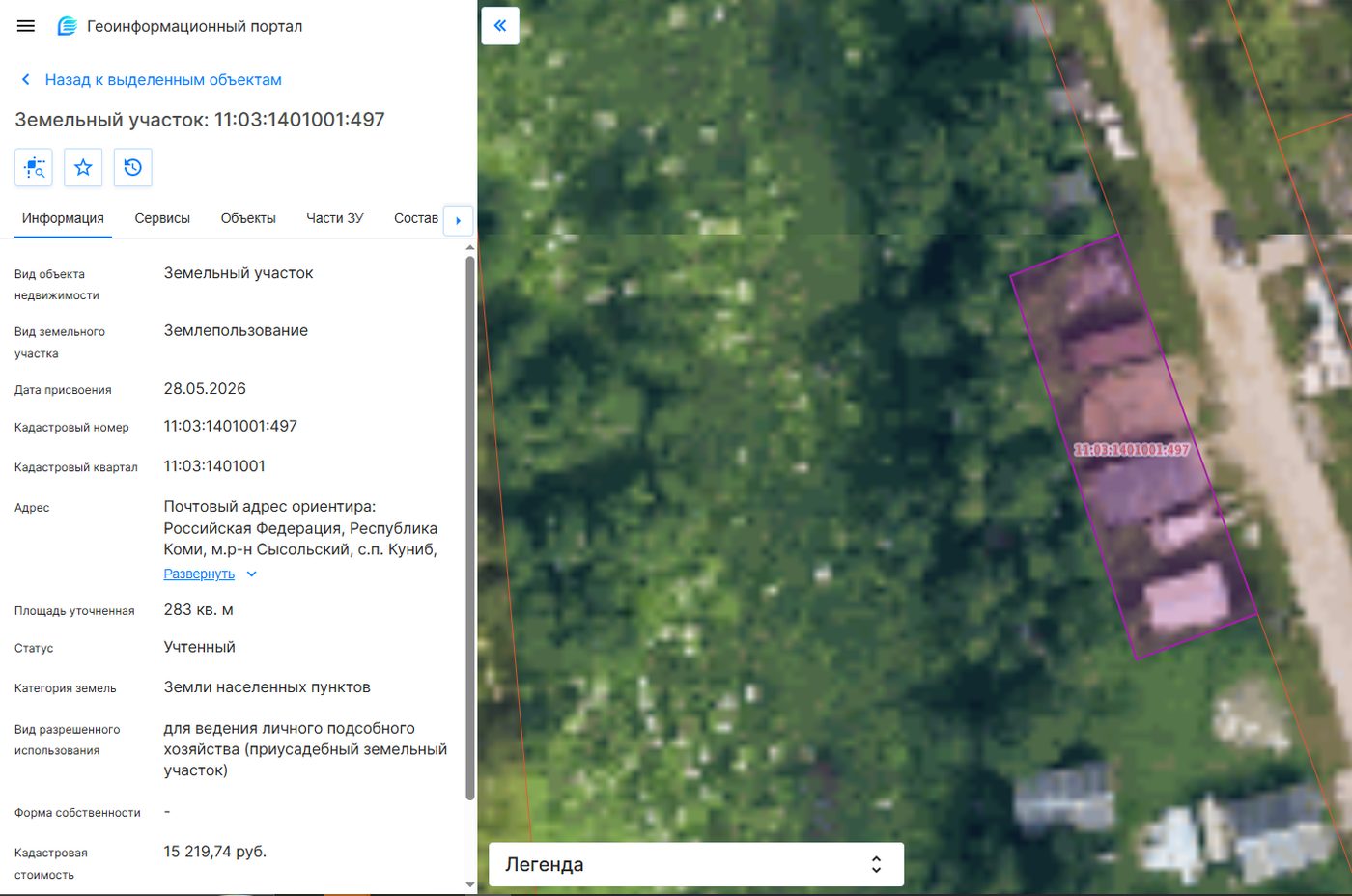This screenshot has height=896, width=1352.
Task: Click the info panel scrollbar down arrow
Action: [470, 884]
